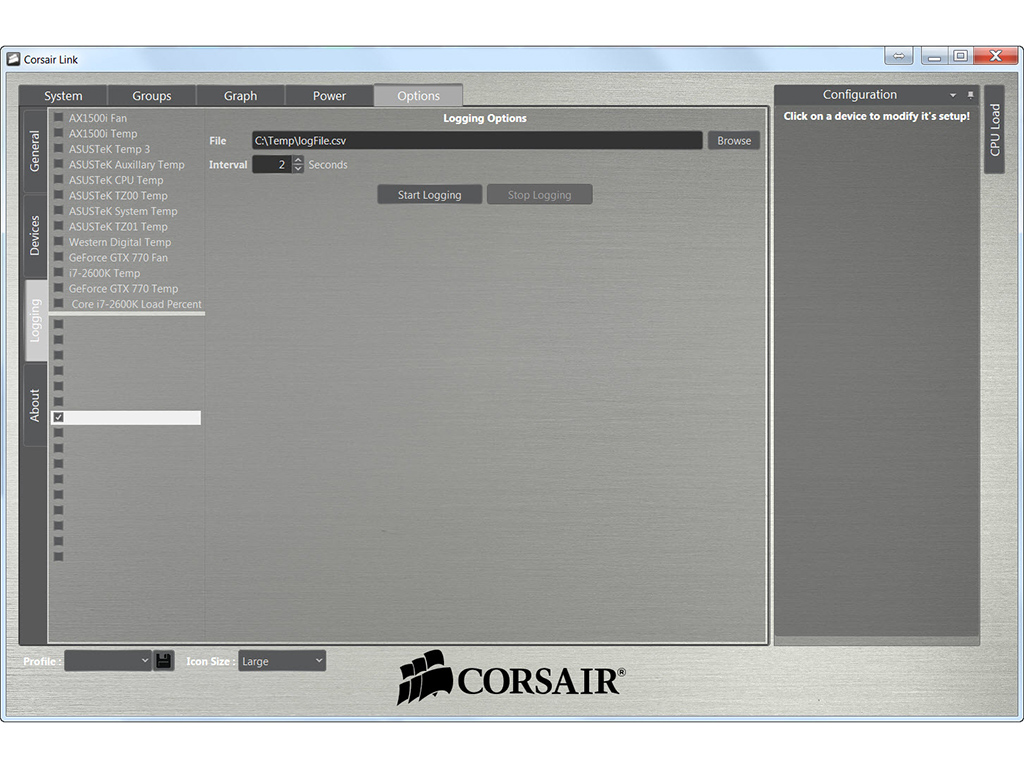
Task: Click the Stop Logging button
Action: point(539,195)
